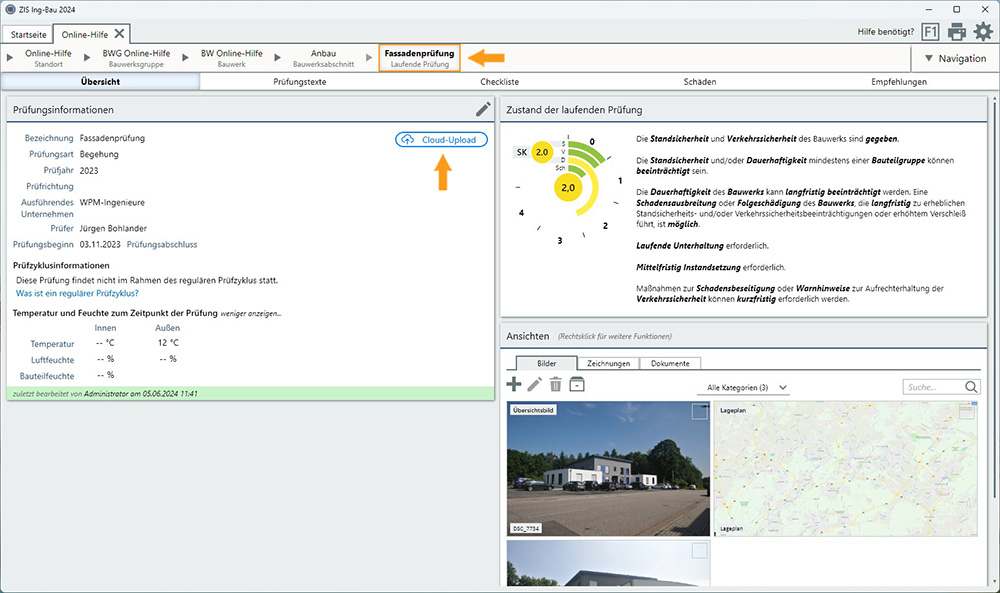Click the yellow 2,0 gauge center circle

[x=568, y=187]
